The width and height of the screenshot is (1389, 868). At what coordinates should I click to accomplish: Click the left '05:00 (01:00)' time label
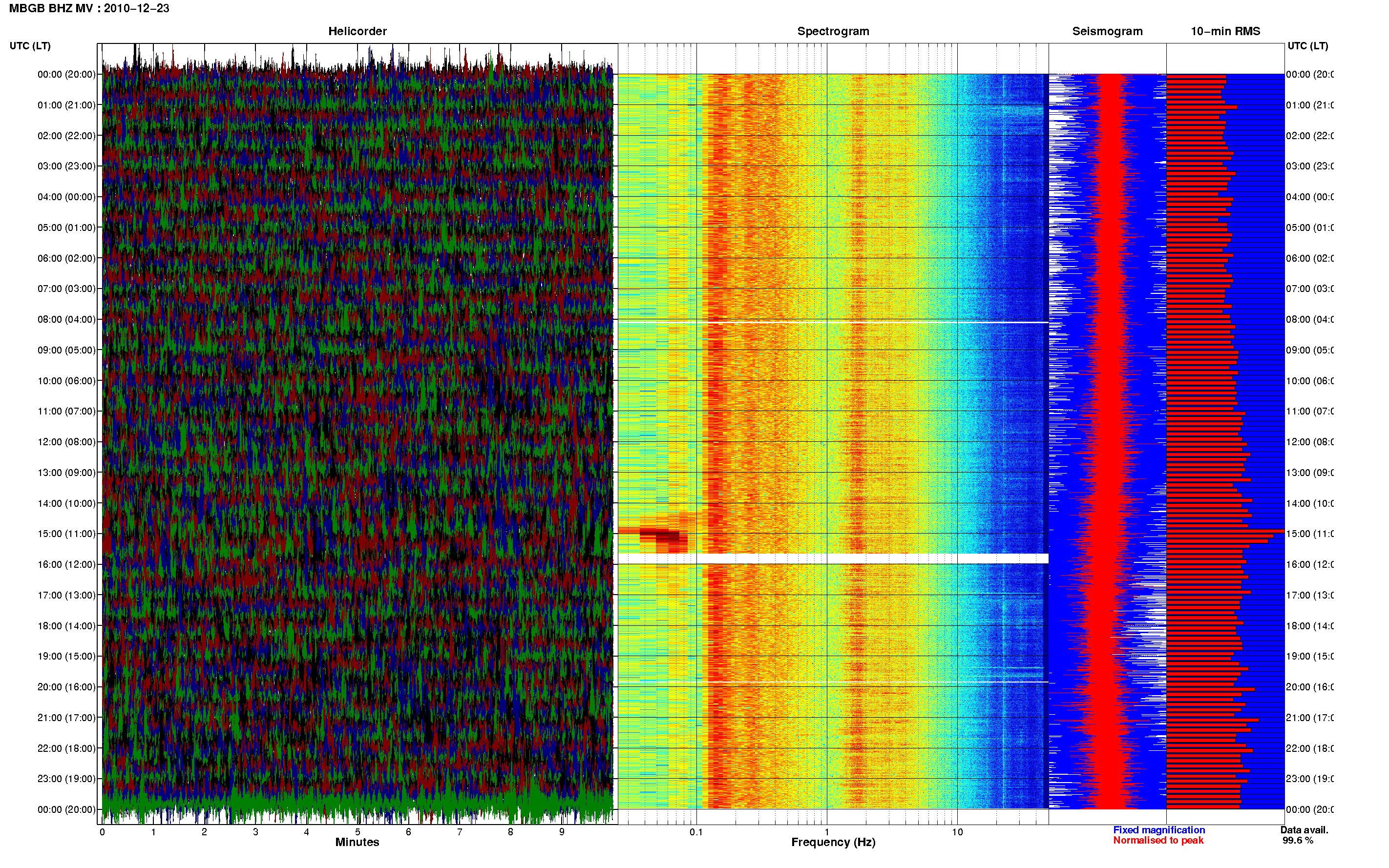tap(66, 227)
